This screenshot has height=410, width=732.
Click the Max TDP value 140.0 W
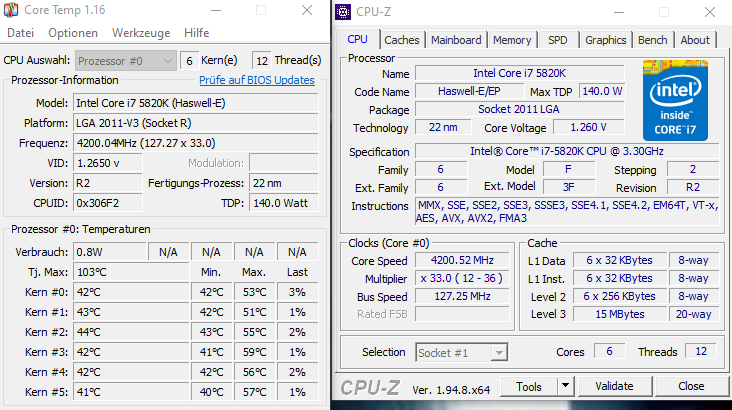pyautogui.click(x=602, y=91)
